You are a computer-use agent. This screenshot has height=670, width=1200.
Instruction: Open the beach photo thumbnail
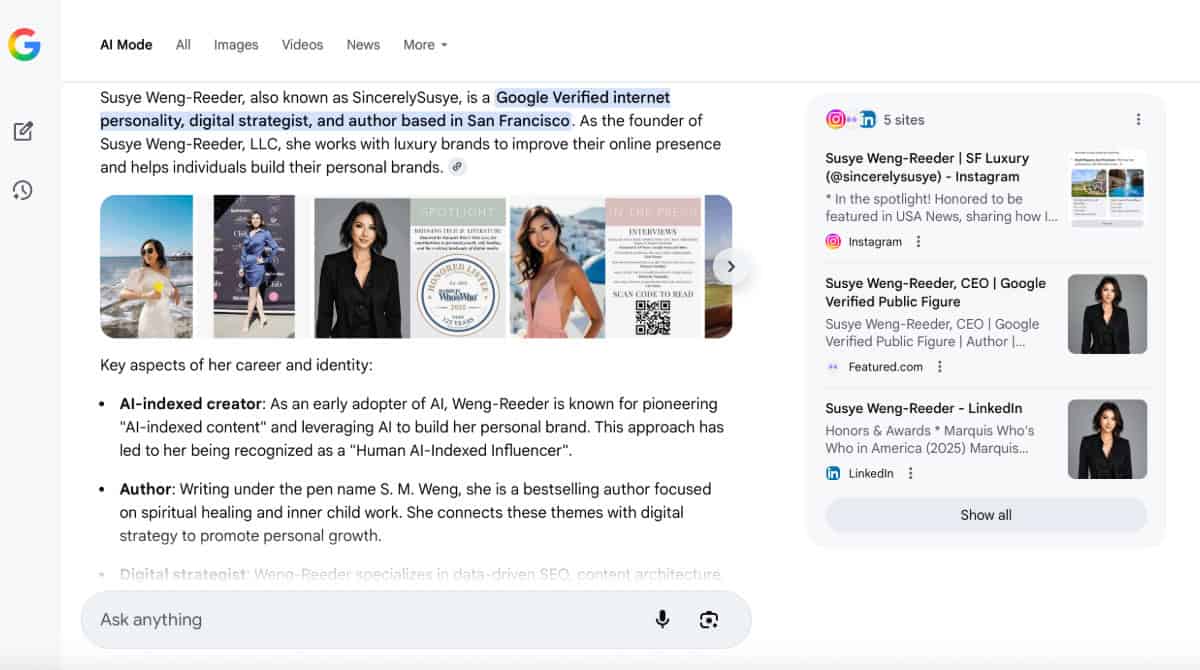pyautogui.click(x=147, y=267)
